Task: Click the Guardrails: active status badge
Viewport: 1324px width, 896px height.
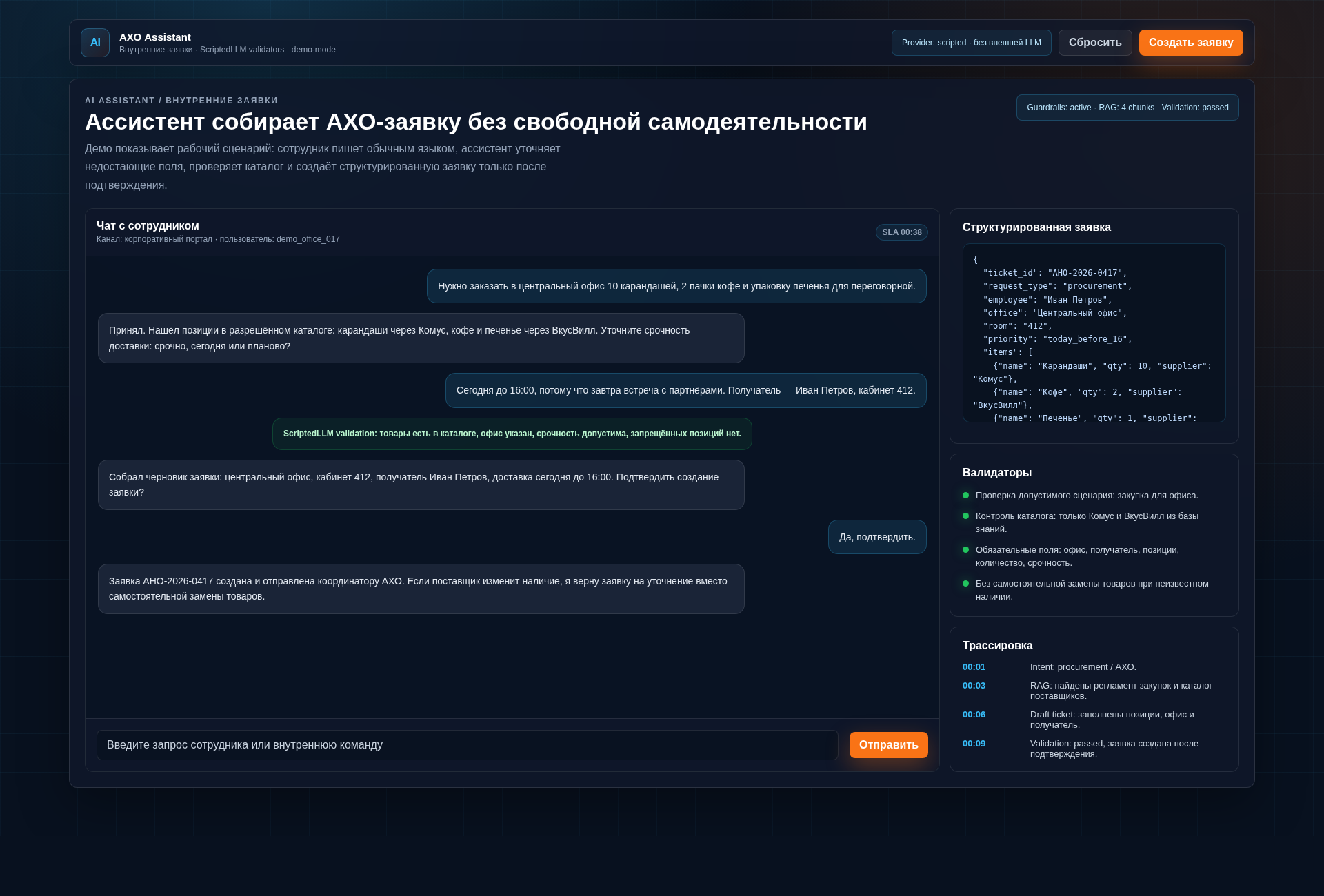Action: tap(1127, 108)
